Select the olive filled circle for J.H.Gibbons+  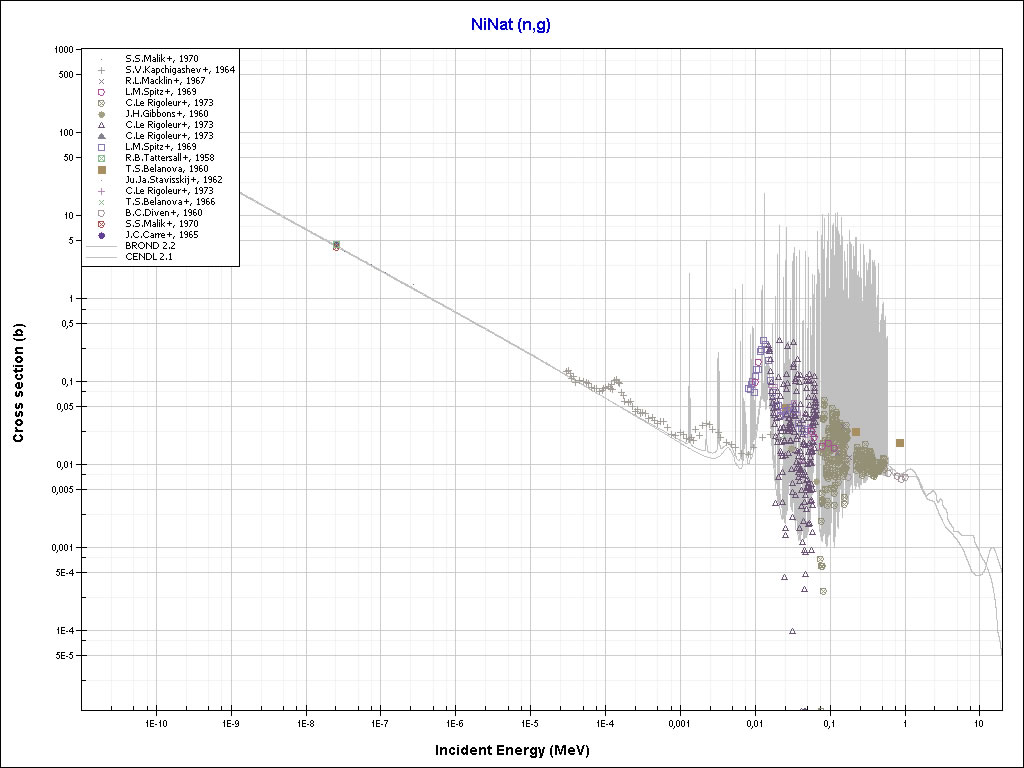point(102,114)
